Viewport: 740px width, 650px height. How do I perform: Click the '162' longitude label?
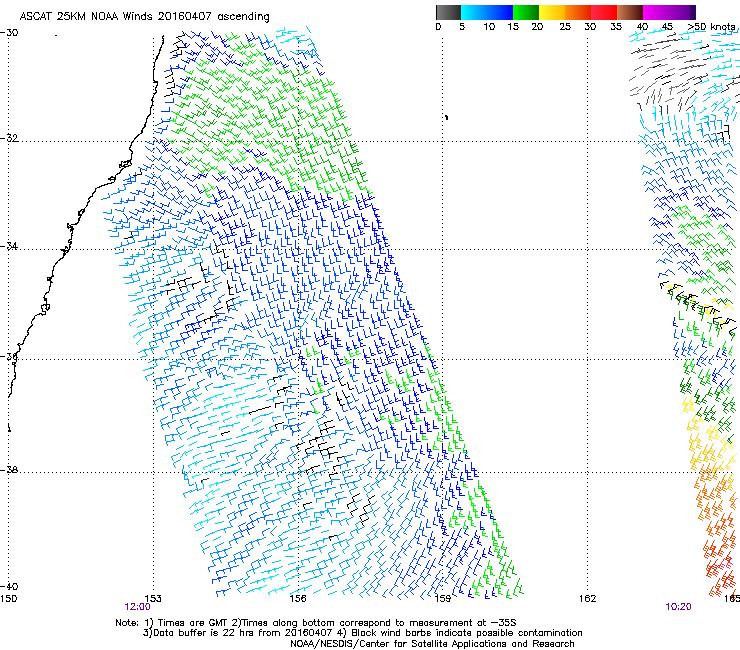tap(587, 599)
